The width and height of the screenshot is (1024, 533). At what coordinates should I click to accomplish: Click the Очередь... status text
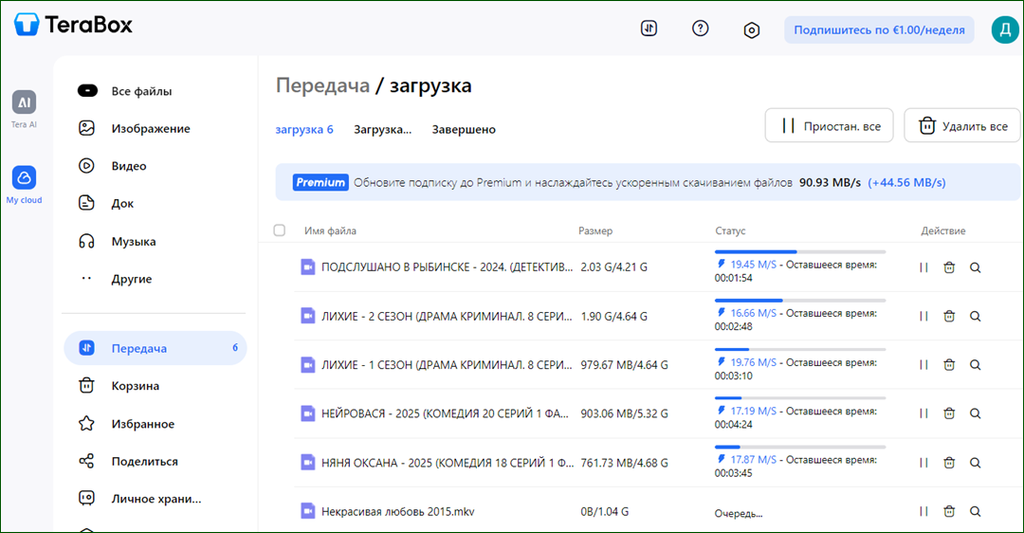tap(739, 513)
